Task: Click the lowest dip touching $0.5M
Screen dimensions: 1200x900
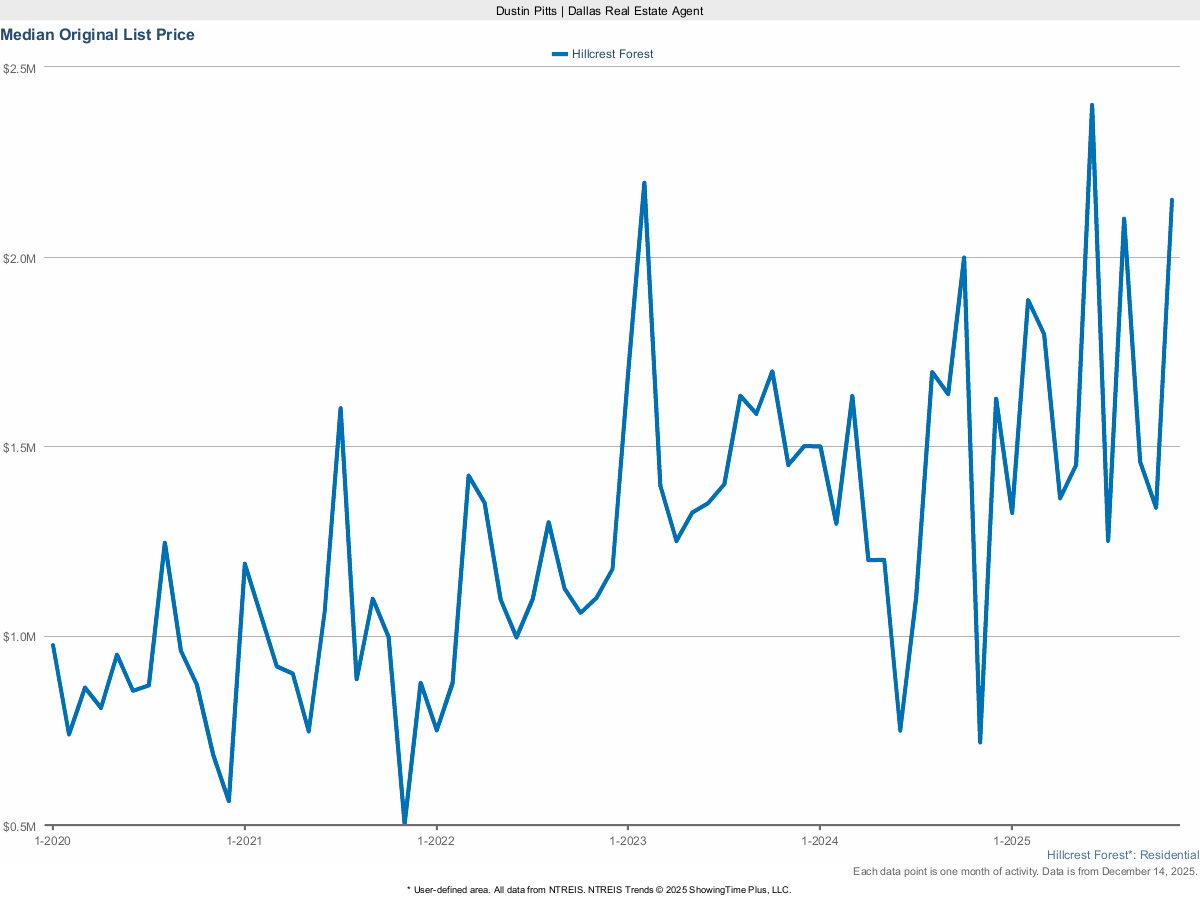Action: (405, 823)
